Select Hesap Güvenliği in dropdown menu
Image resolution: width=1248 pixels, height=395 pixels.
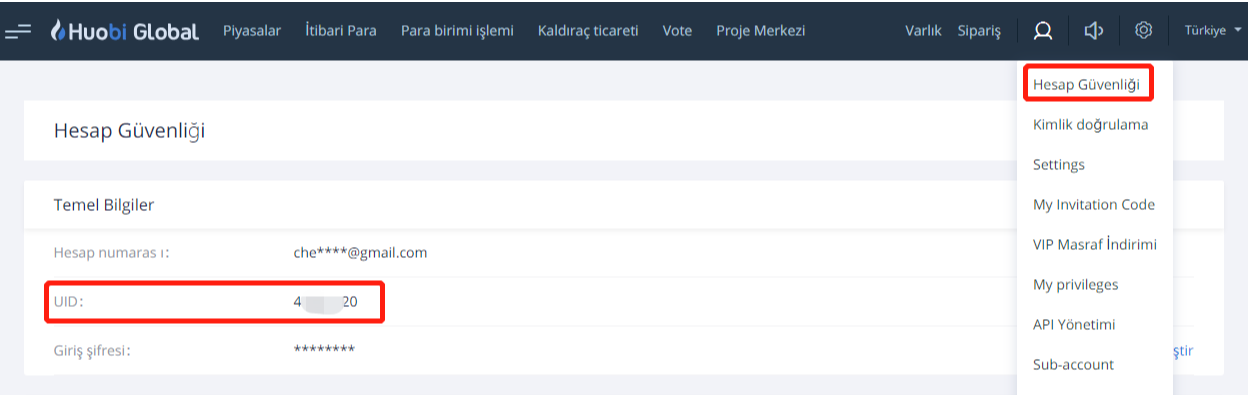1087,84
